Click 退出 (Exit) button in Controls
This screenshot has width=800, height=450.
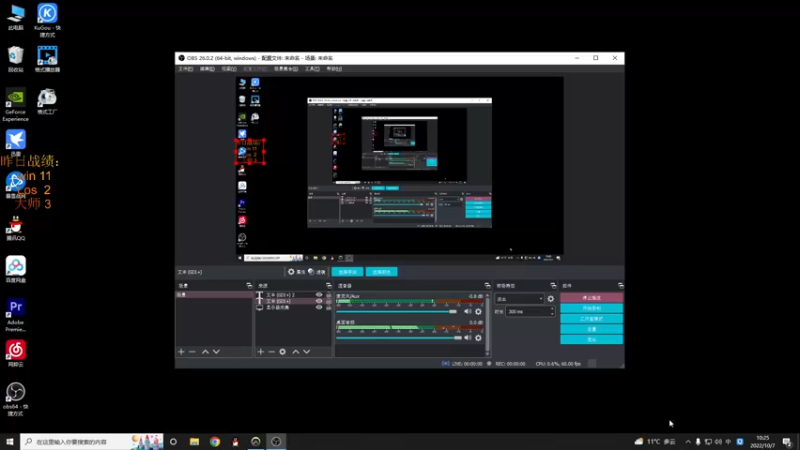pos(591,340)
